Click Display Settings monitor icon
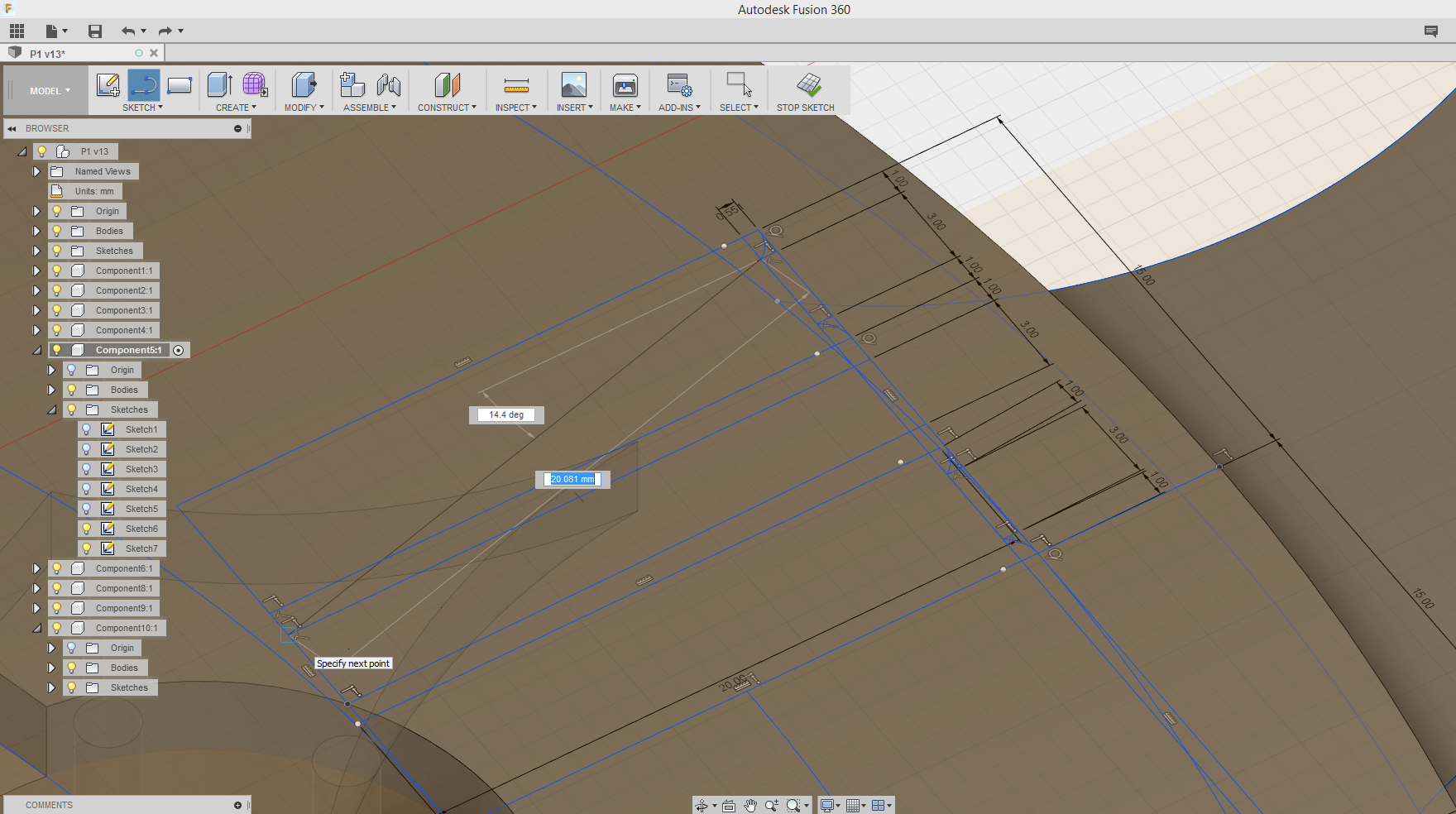This screenshot has height=814, width=1456. click(826, 806)
